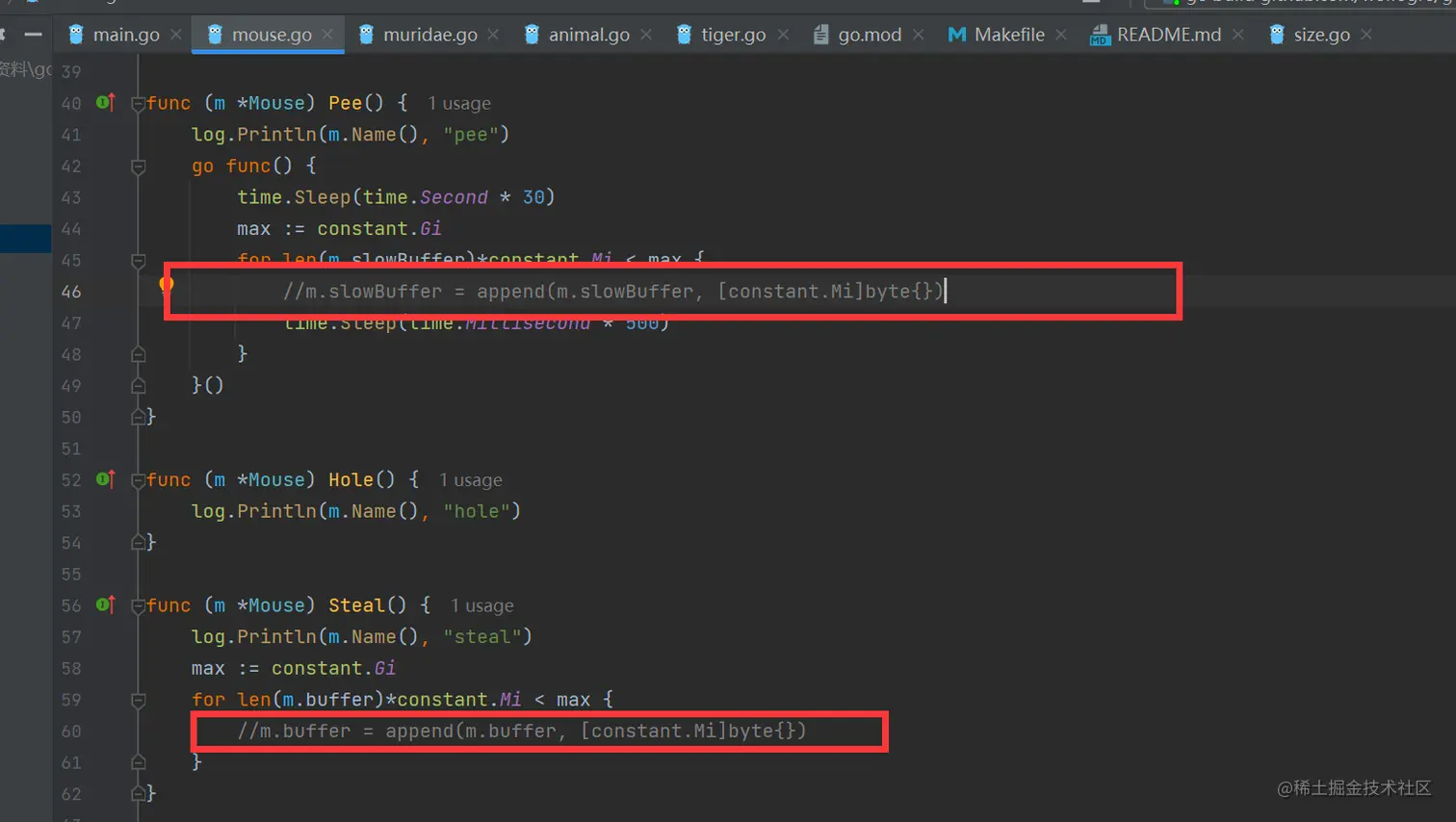Click line number 58 in gutter

coord(71,668)
